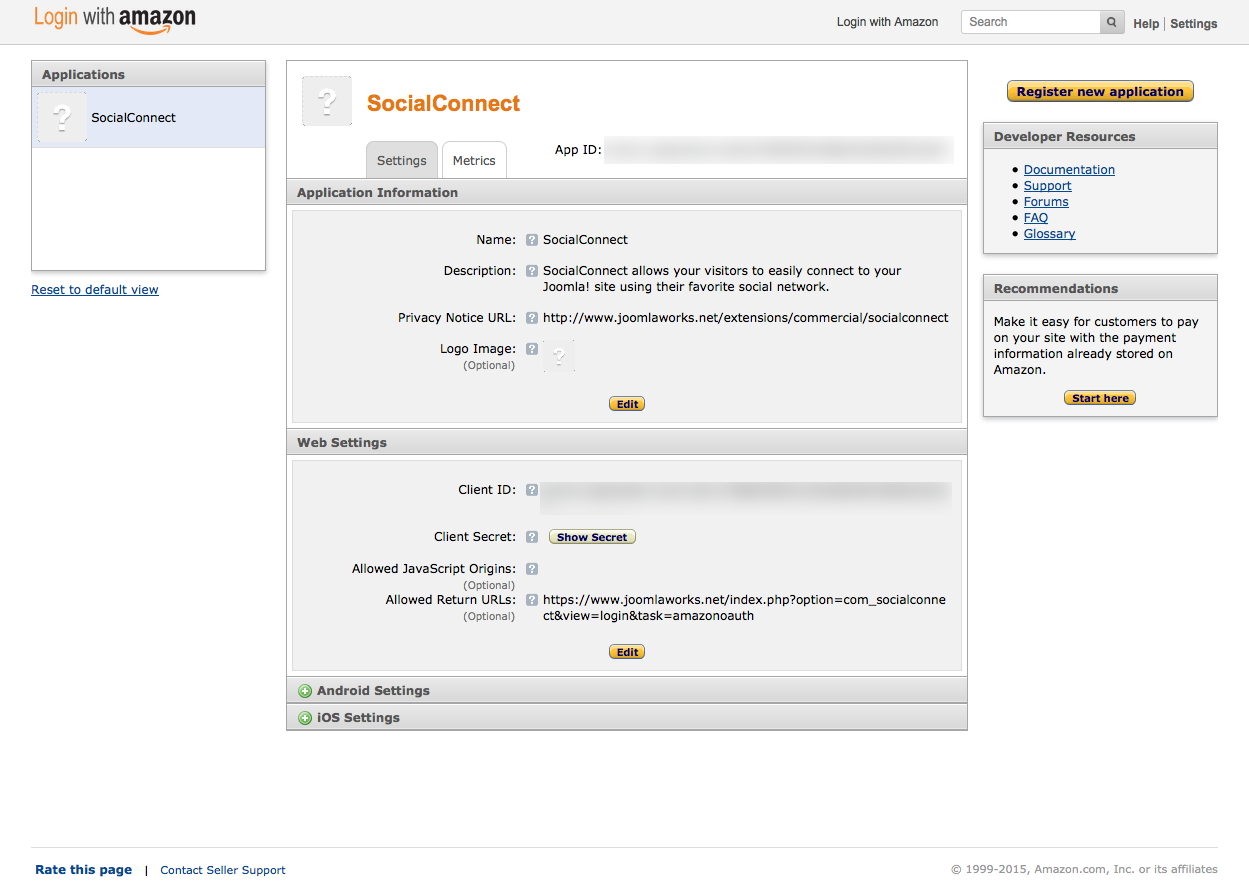Click the Developer Resources panel header
1249x892 pixels.
point(1100,137)
